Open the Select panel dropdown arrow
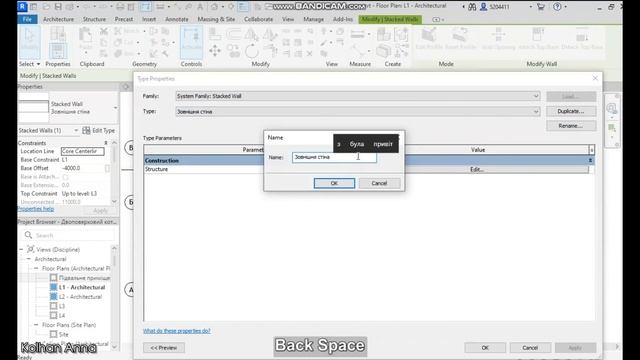This screenshot has height=360, width=640. coord(38,64)
